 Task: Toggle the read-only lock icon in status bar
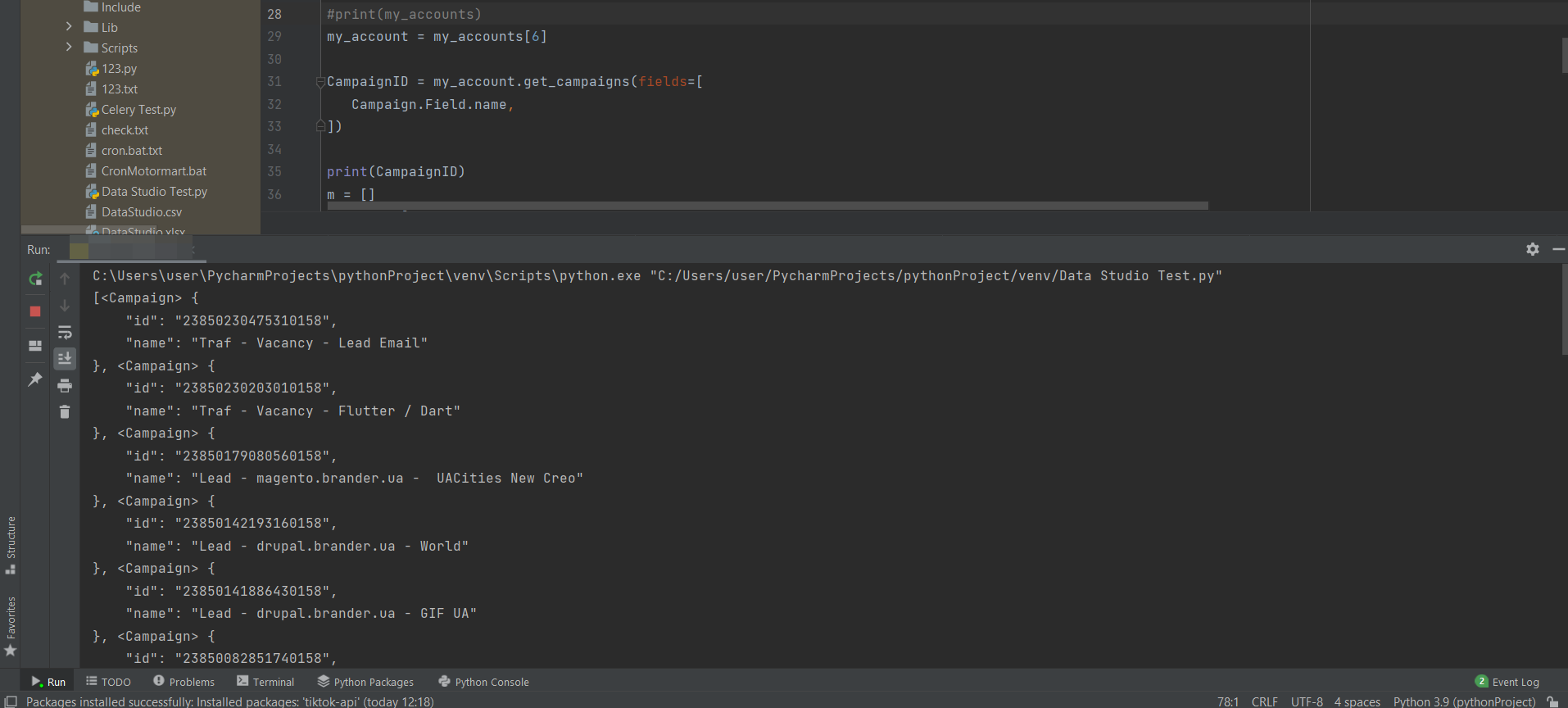coord(1552,701)
